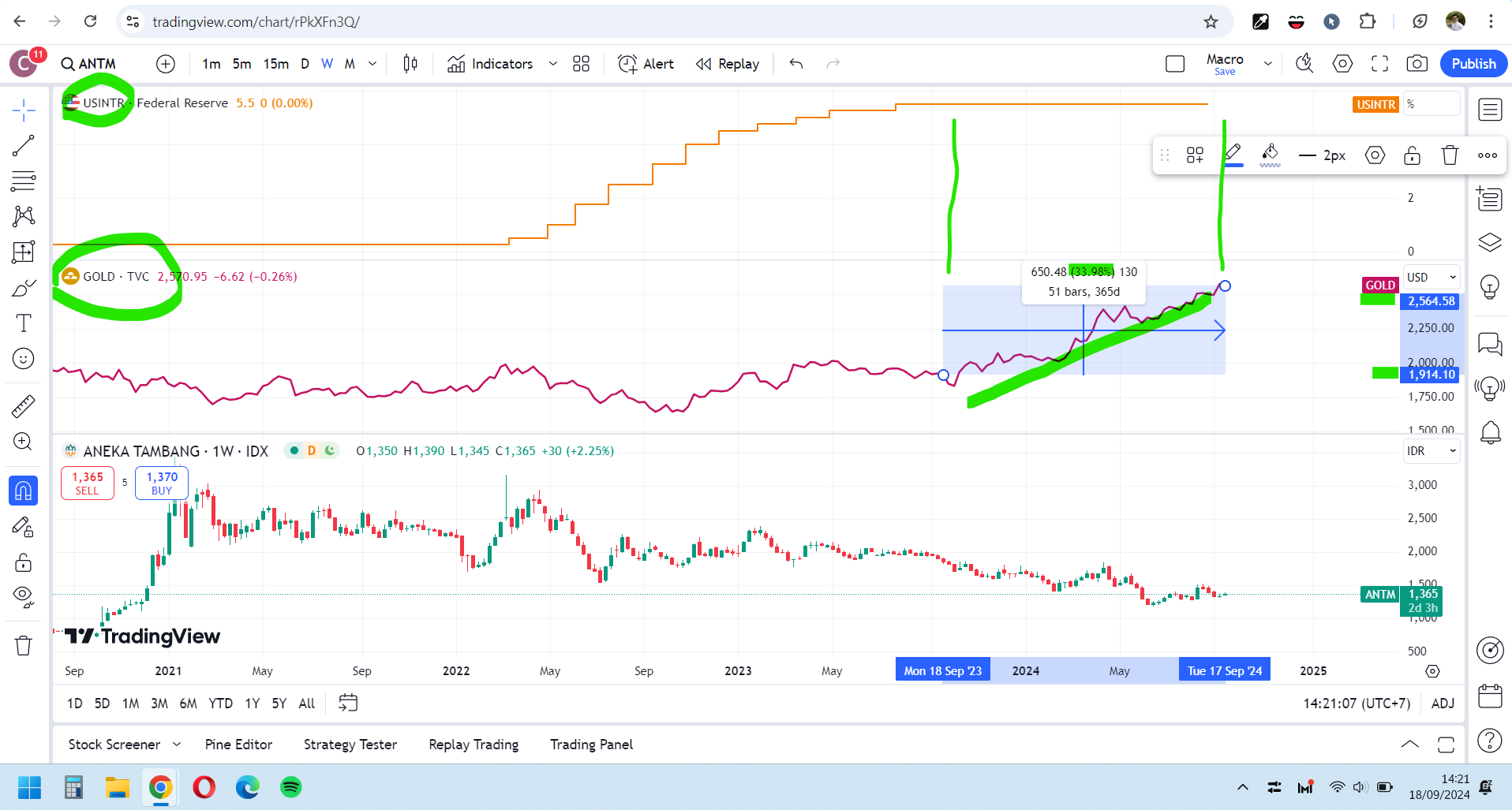This screenshot has height=810, width=1512.
Task: Open the Windows Start menu
Action: pos(30,787)
